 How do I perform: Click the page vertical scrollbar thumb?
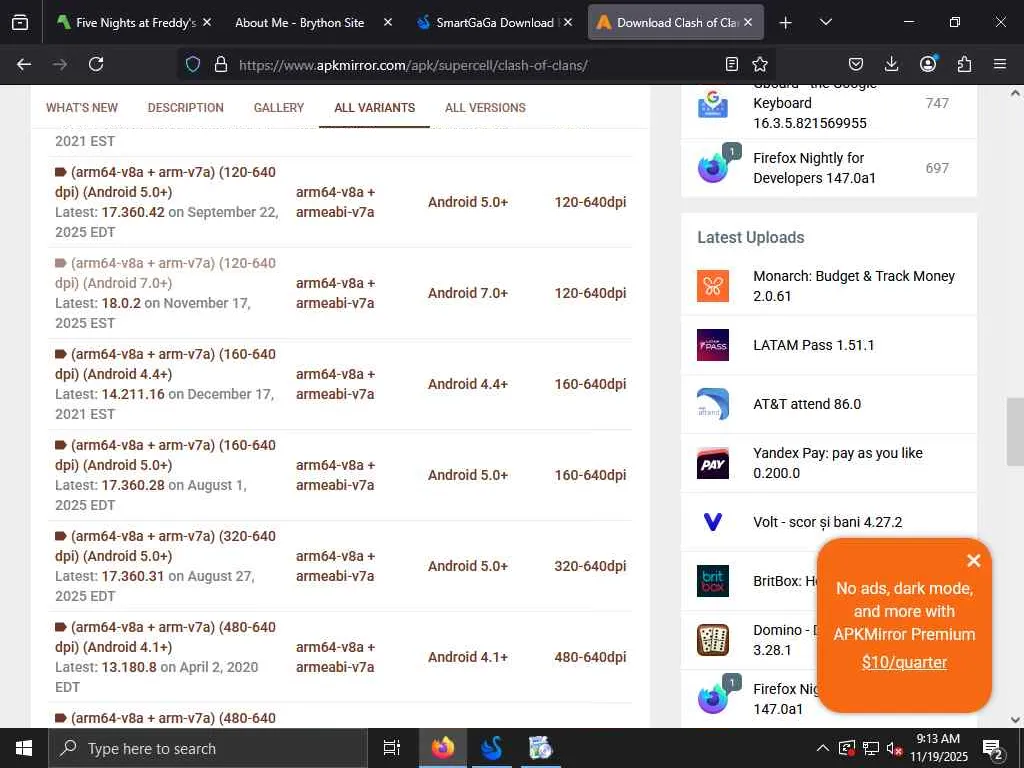tap(1015, 431)
